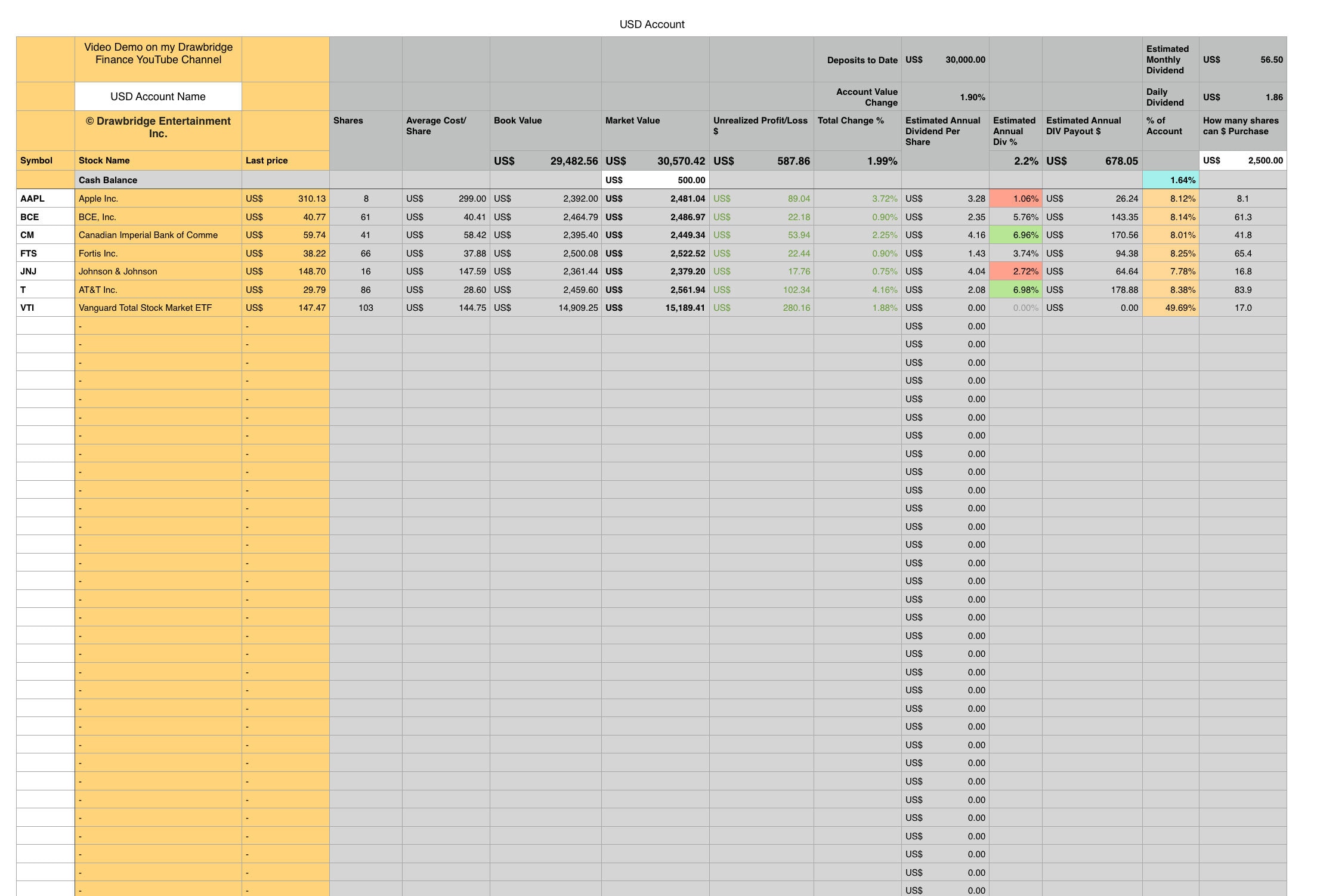The width and height of the screenshot is (1317, 896).
Task: Click the red 1.06% dividend cell for Apple
Action: (x=1015, y=198)
